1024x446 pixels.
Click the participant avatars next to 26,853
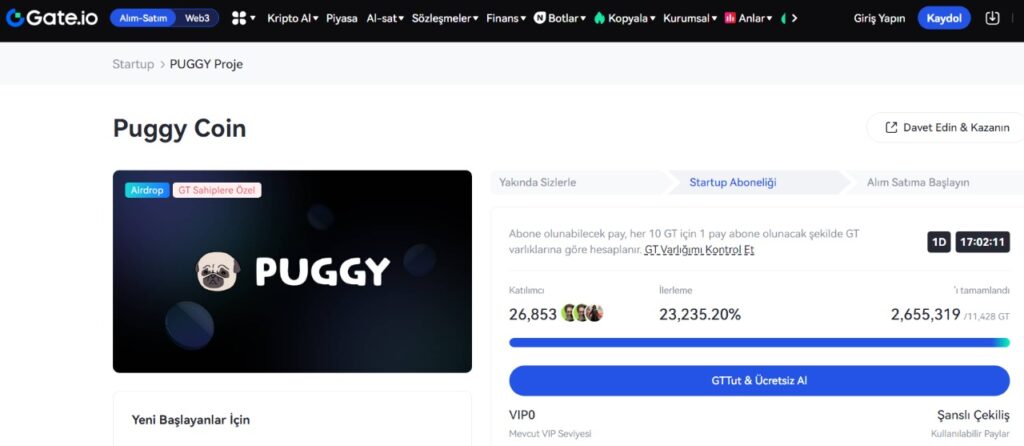click(x=582, y=313)
